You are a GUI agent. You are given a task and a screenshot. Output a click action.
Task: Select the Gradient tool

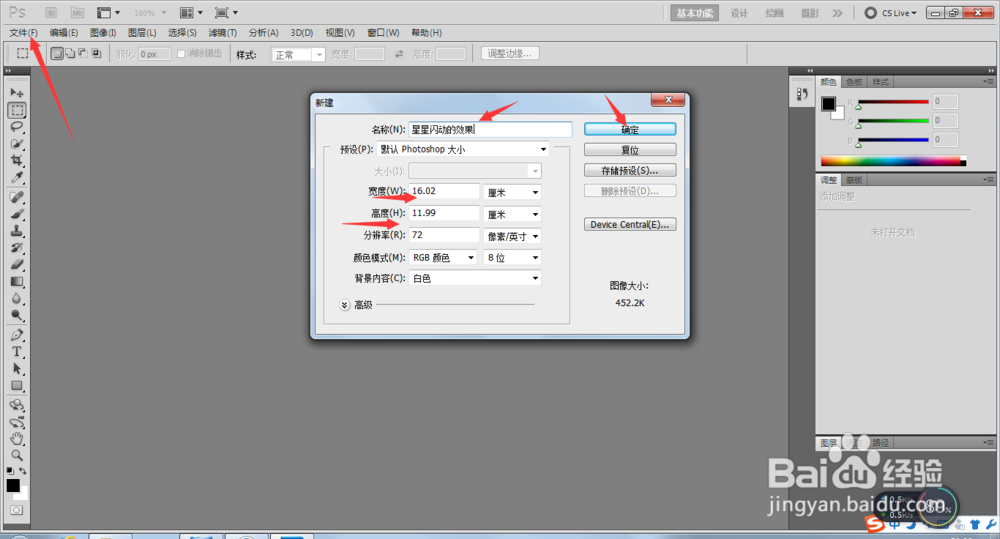[17, 281]
